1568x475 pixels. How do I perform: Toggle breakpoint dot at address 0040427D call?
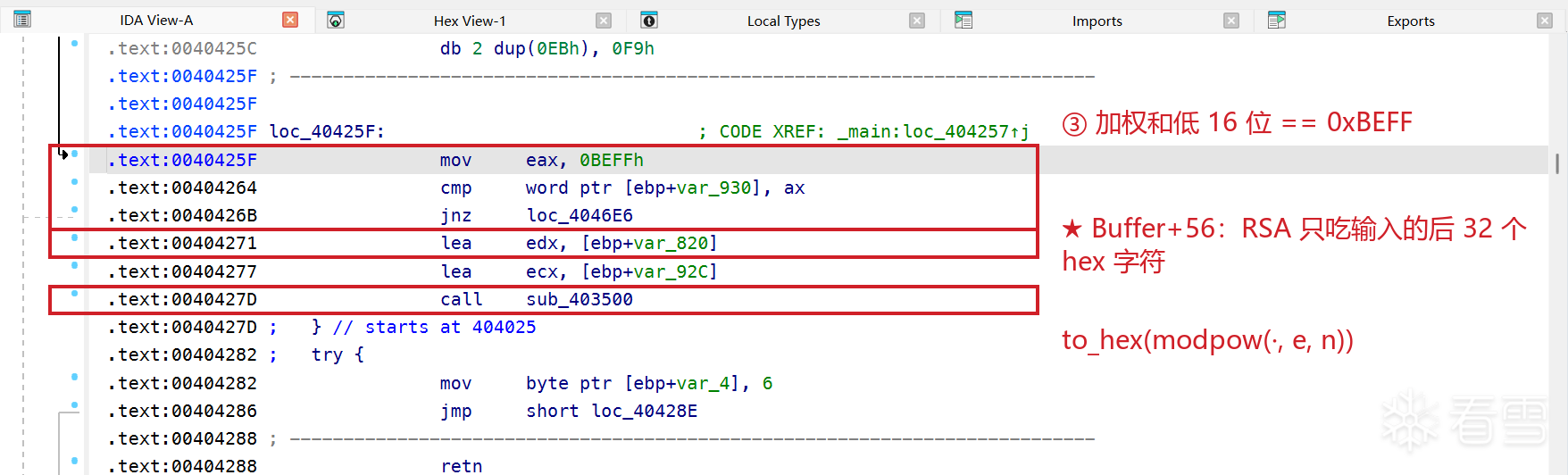(x=74, y=294)
